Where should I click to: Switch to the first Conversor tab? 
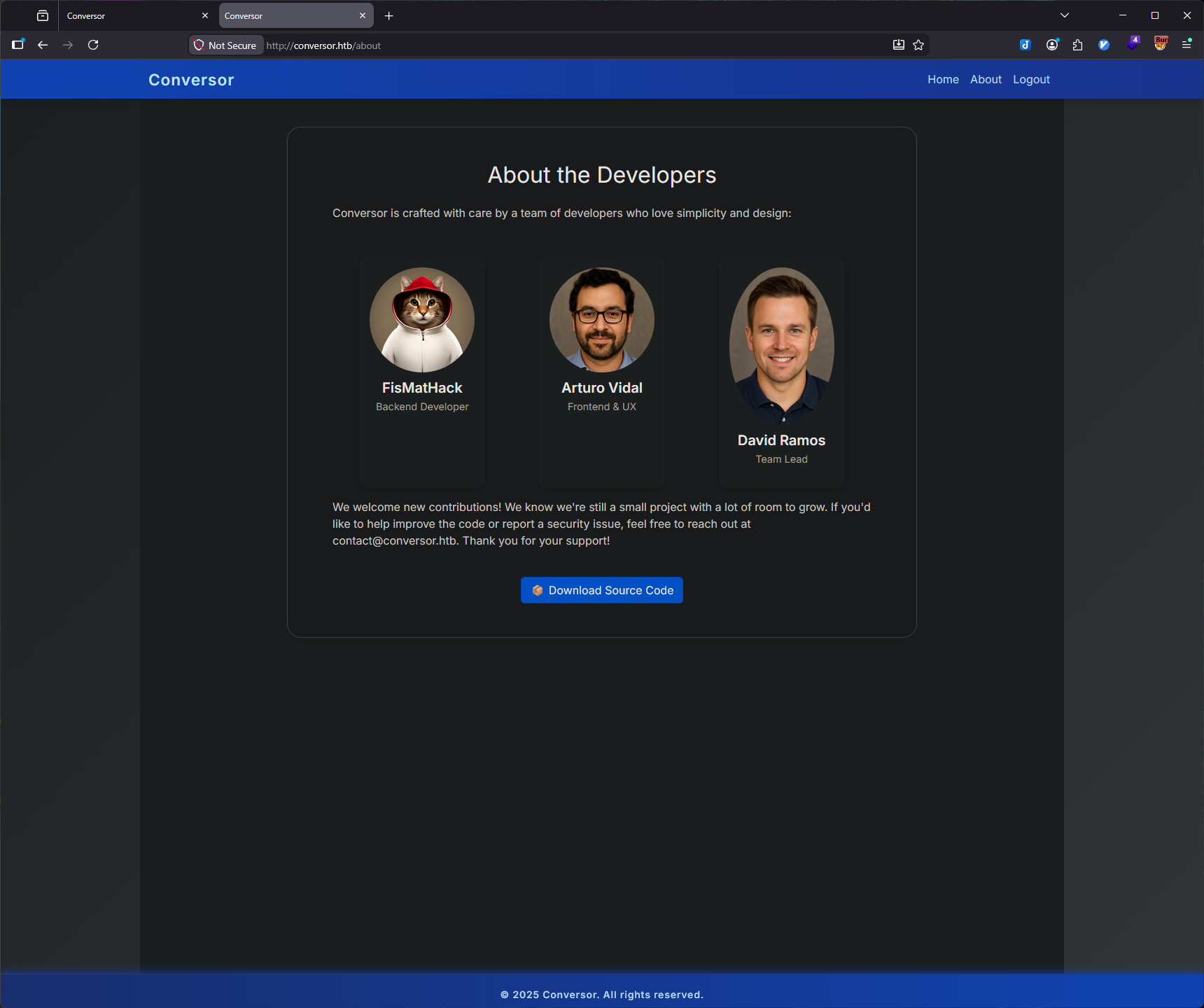tap(129, 15)
